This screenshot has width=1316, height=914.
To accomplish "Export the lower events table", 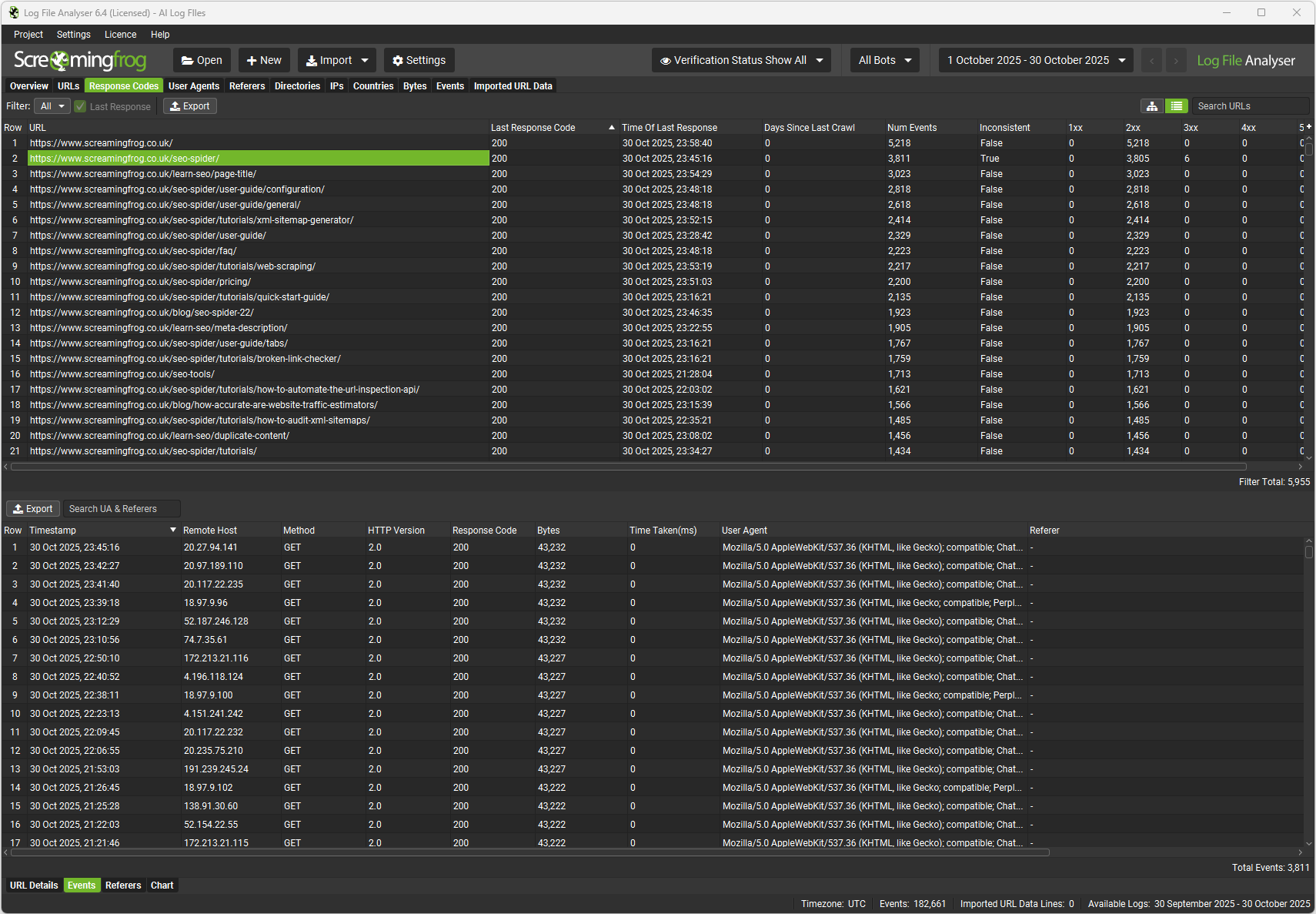I will [x=33, y=509].
